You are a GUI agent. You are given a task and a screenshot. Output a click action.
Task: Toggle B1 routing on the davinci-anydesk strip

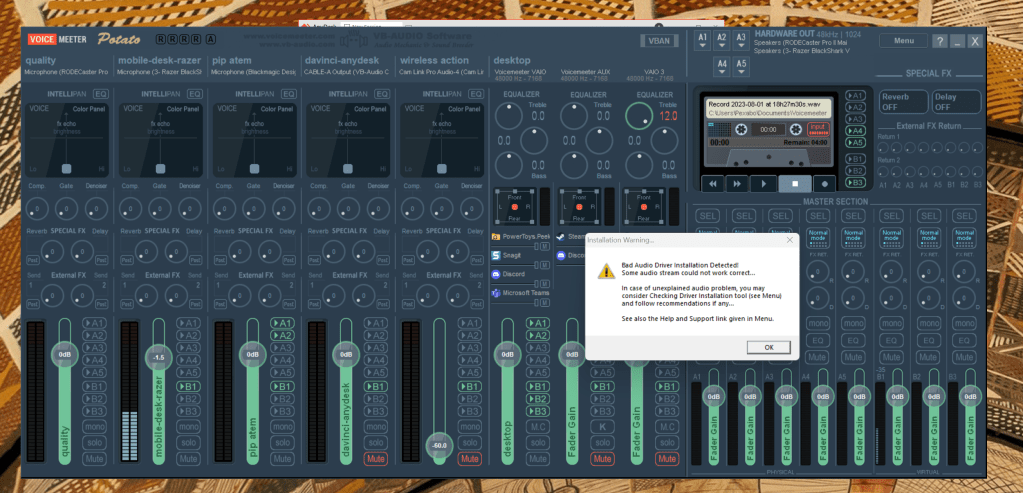tap(376, 387)
